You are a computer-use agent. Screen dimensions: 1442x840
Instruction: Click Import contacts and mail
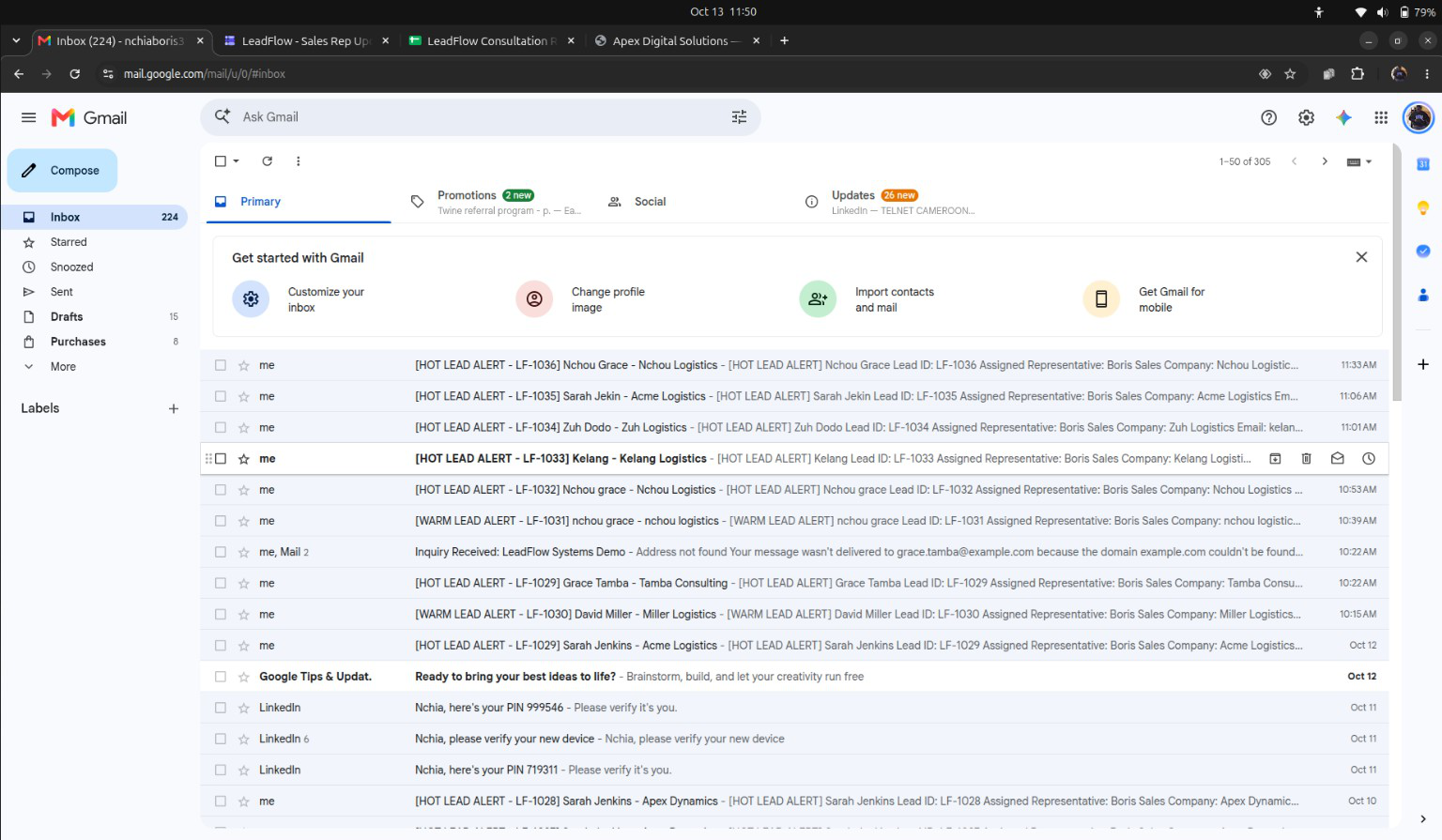click(x=894, y=299)
